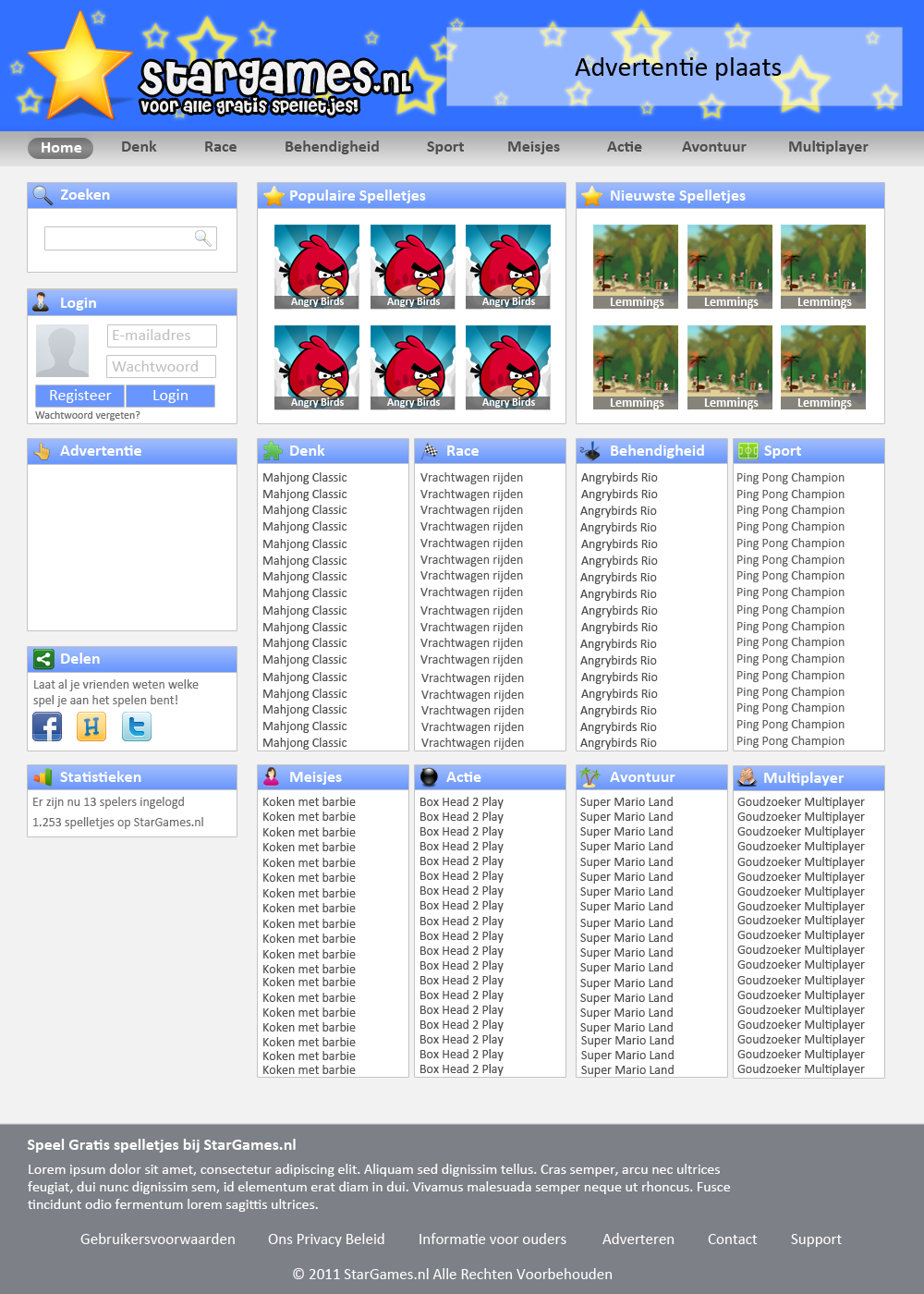Click the checkered flag icon on Race panel
The height and width of the screenshot is (1294, 924).
[x=431, y=451]
